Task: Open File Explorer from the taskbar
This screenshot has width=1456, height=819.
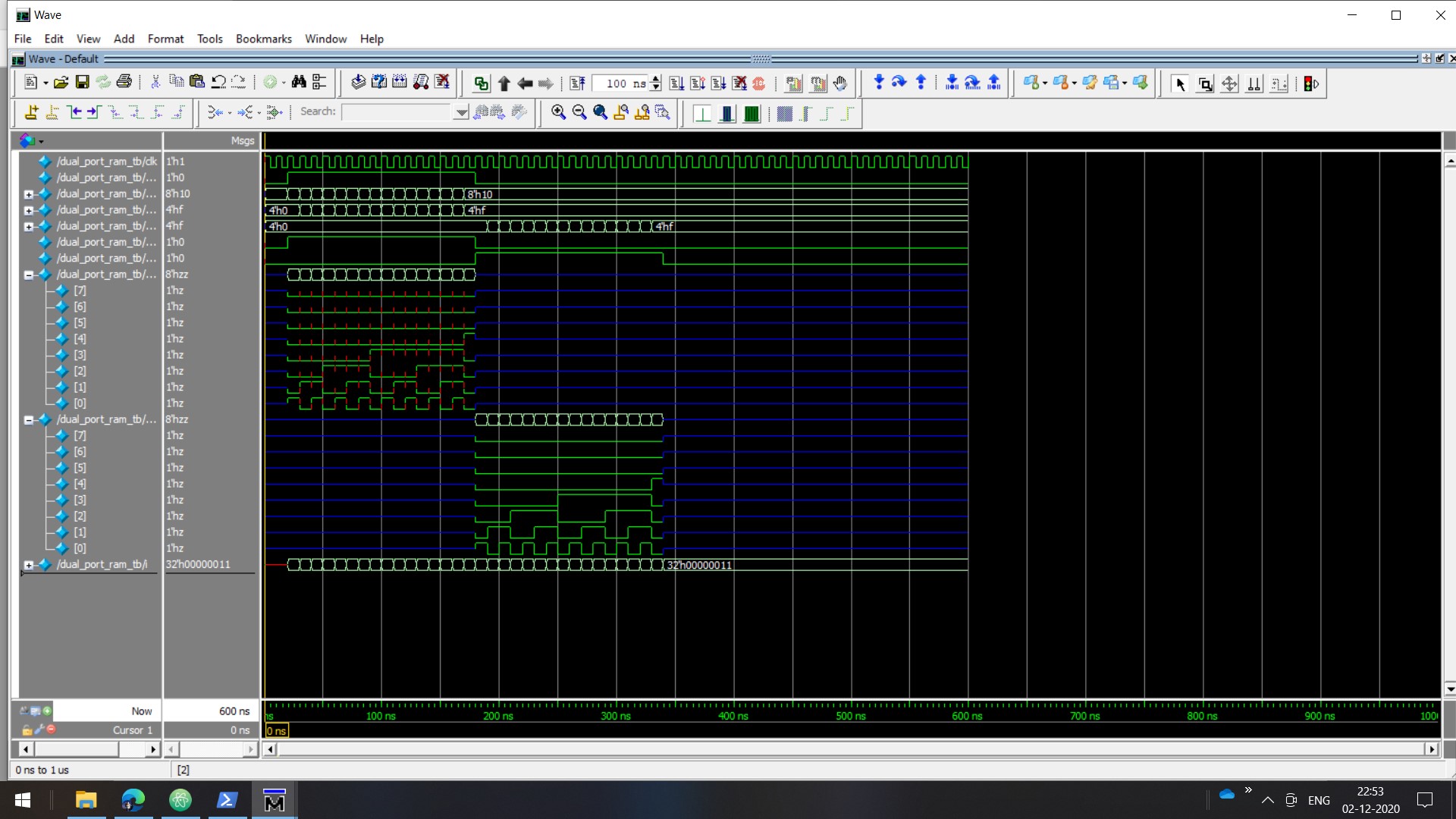Action: click(86, 800)
